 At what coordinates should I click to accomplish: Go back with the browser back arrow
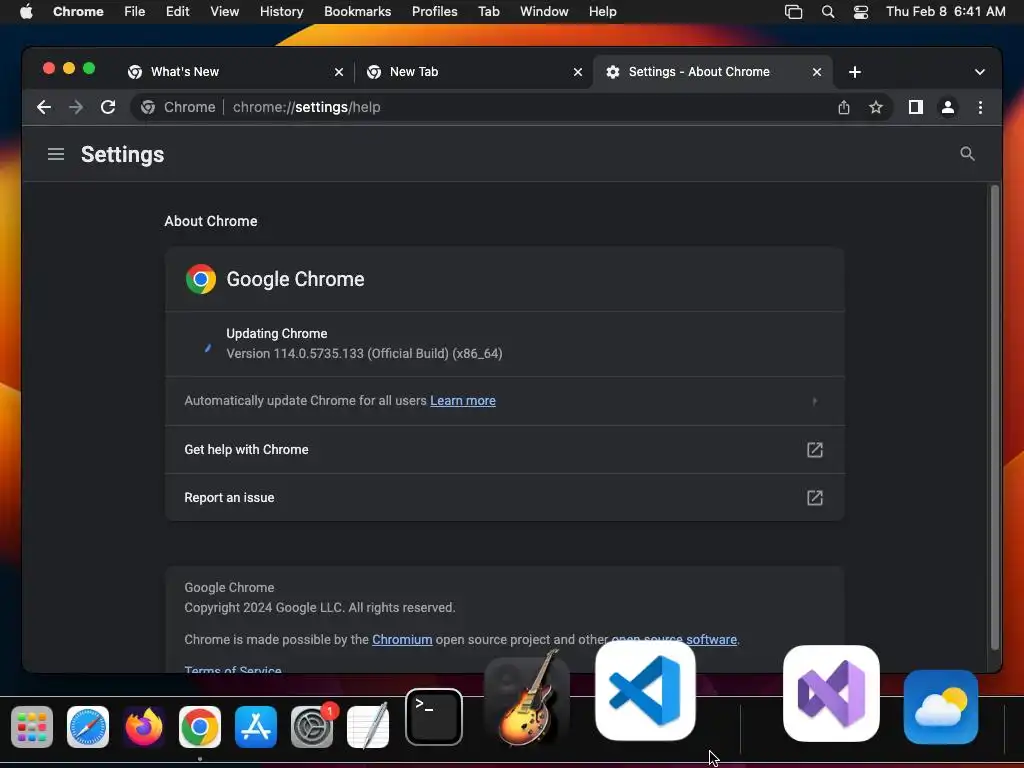click(x=44, y=107)
